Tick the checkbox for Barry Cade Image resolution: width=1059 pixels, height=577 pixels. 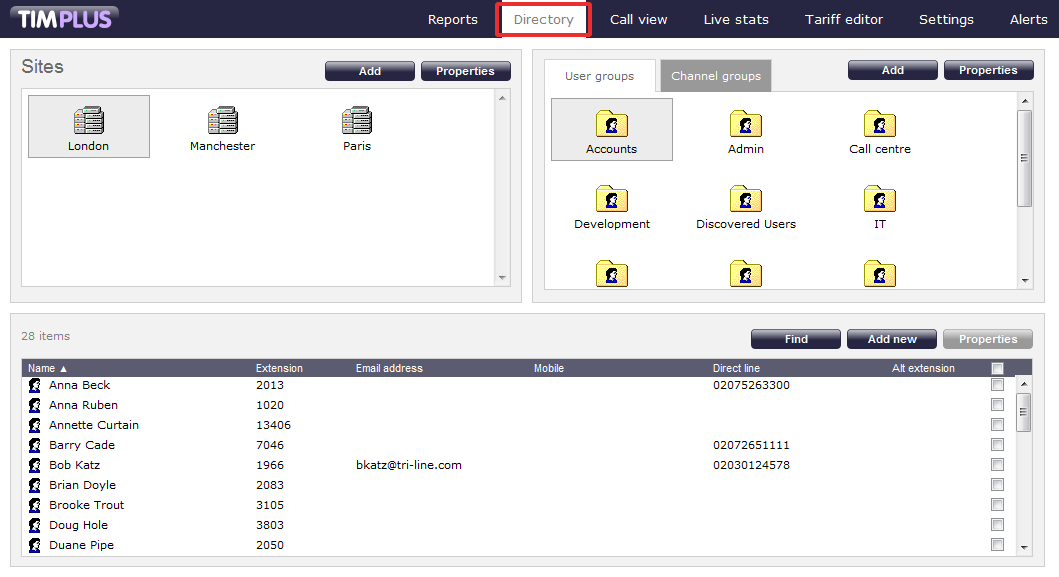[997, 445]
